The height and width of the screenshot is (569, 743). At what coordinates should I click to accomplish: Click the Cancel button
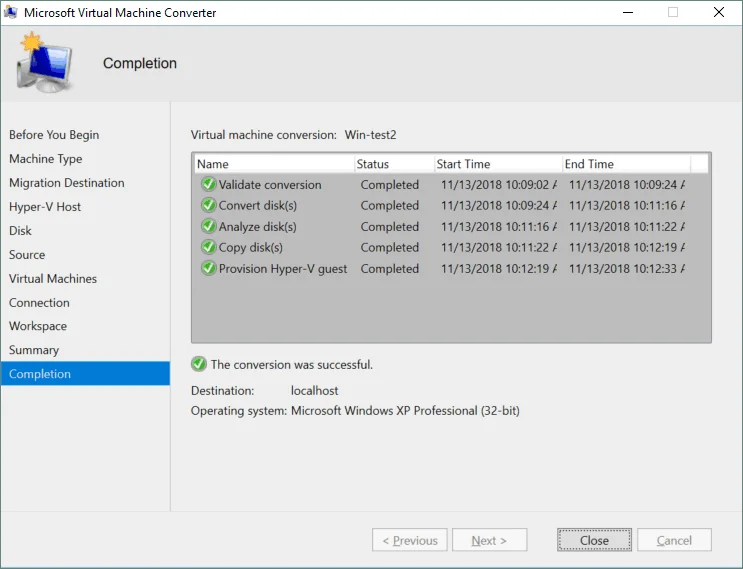674,540
